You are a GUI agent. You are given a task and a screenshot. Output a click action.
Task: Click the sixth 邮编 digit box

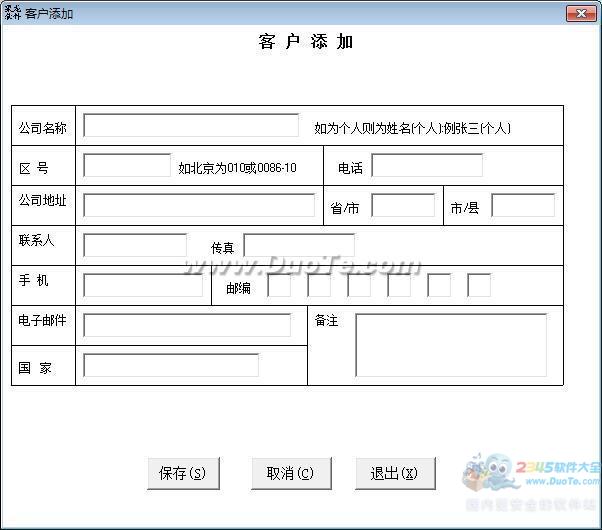[x=479, y=285]
